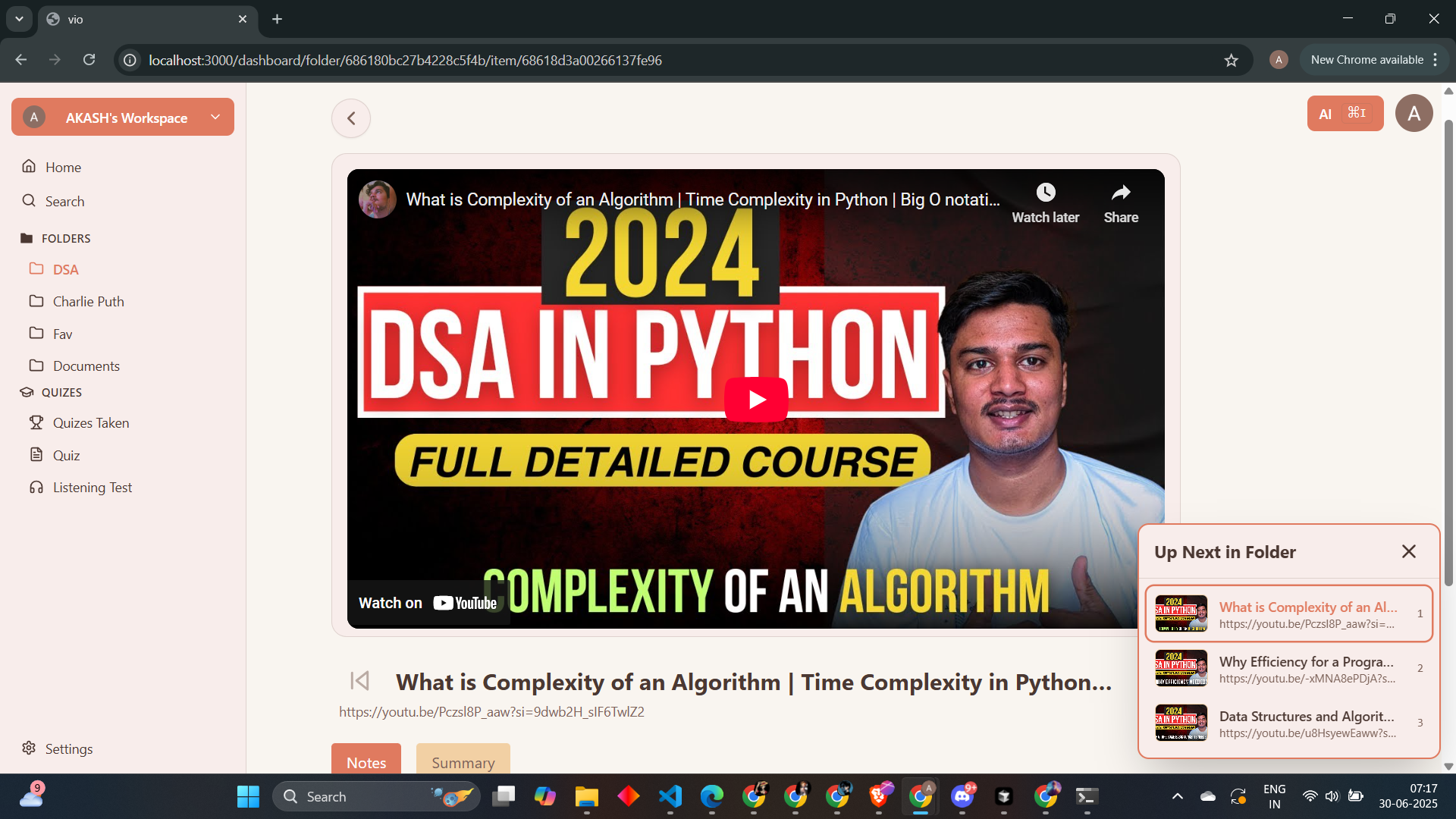This screenshot has width=1456, height=819.
Task: Click the Watch later clock icon
Action: [x=1045, y=193]
